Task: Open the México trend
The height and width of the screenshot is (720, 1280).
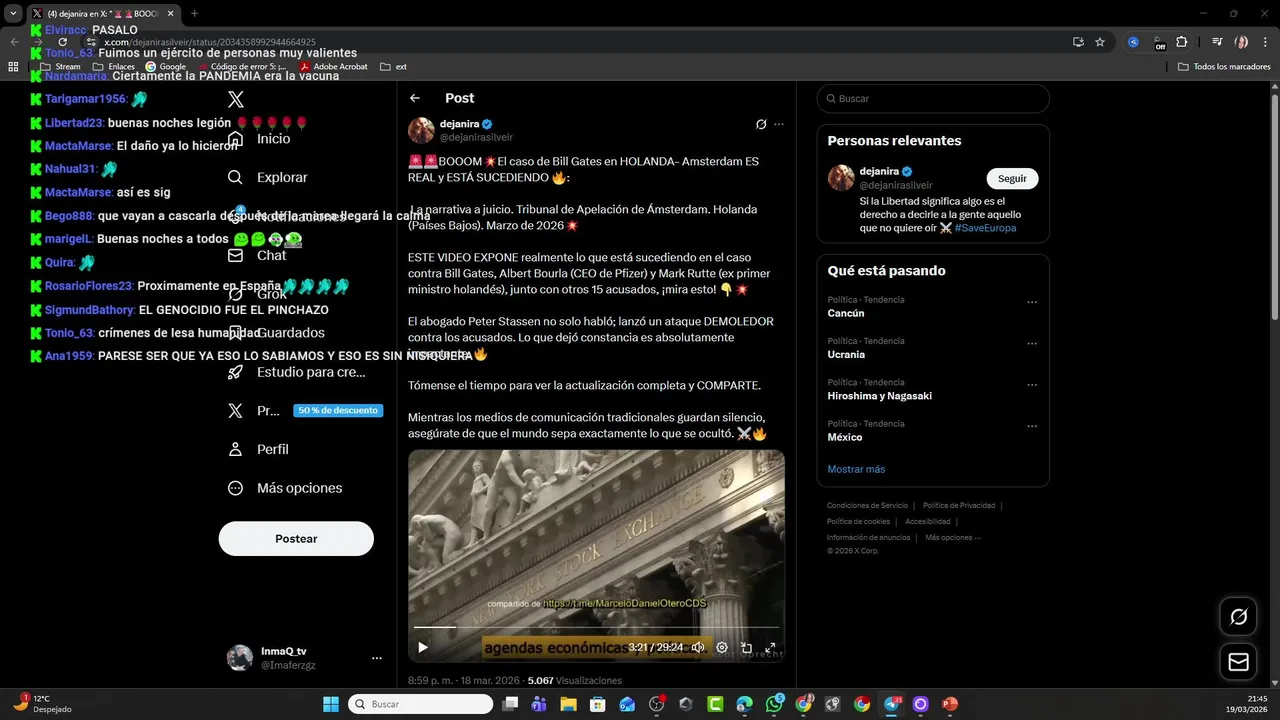Action: 845,437
